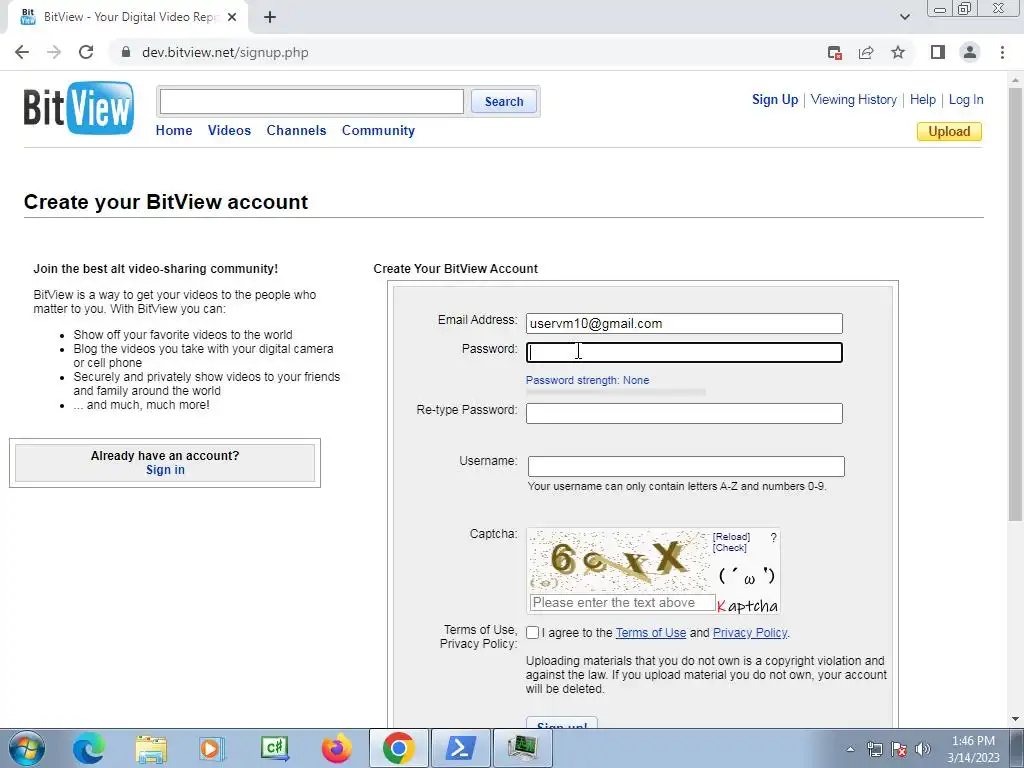Open the Terms of Use link

pos(650,632)
